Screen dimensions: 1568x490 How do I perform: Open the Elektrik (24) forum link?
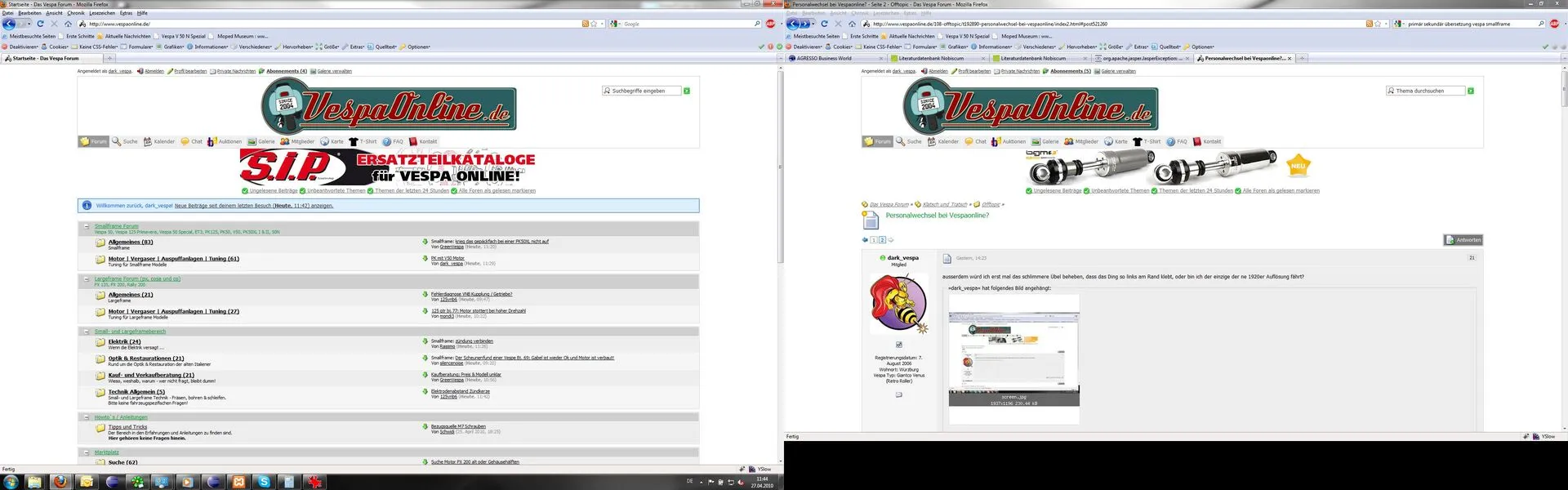click(x=124, y=341)
